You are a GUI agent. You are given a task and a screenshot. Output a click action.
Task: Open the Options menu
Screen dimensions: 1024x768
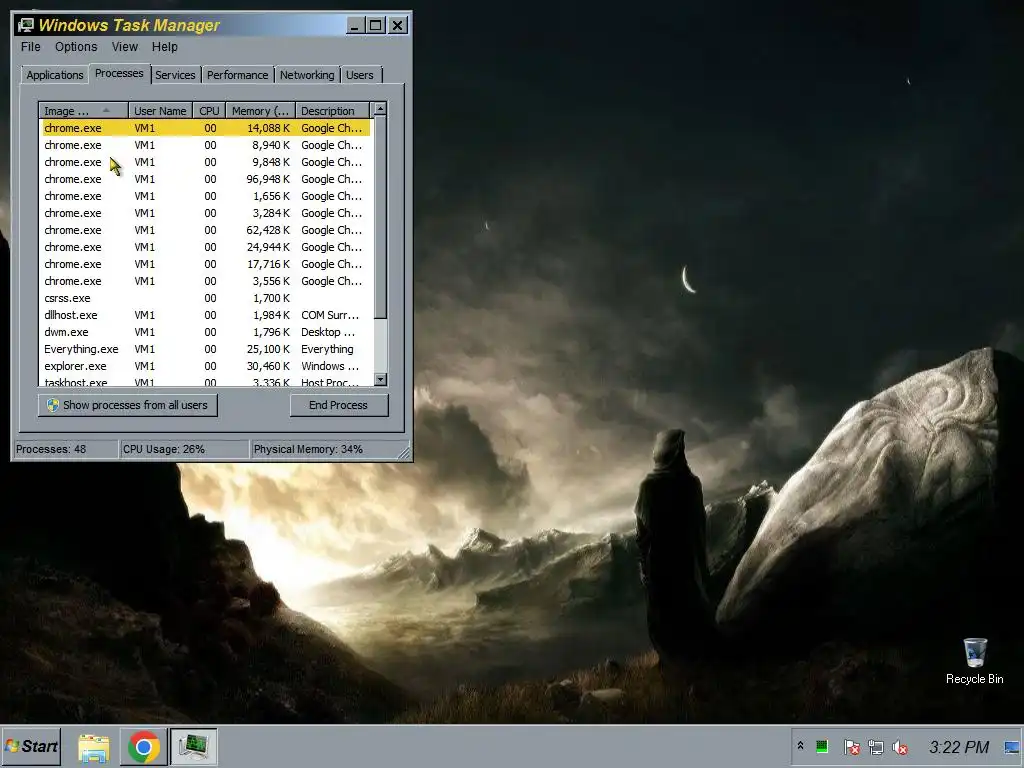[76, 47]
